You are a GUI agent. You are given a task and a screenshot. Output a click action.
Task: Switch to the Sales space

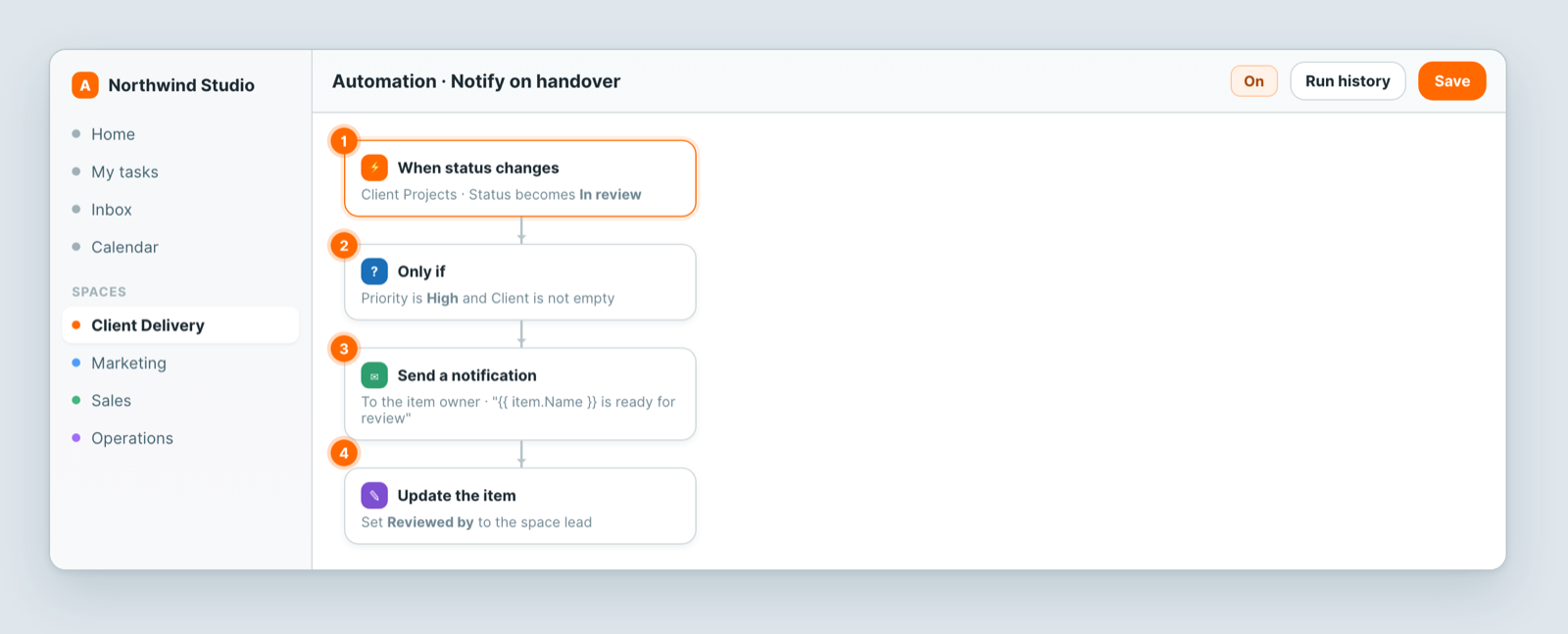tap(180, 401)
